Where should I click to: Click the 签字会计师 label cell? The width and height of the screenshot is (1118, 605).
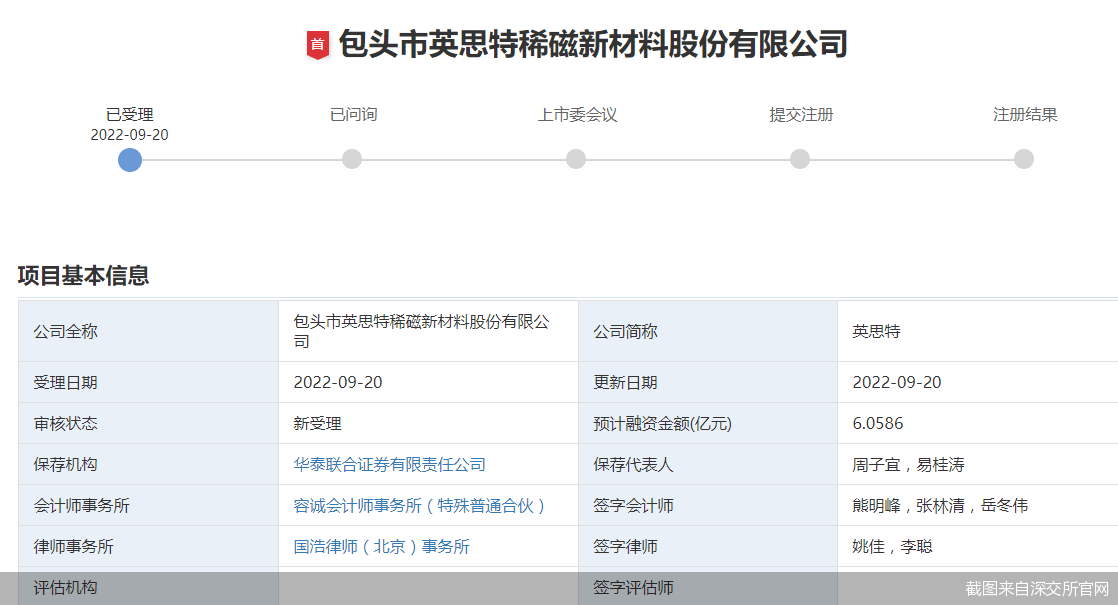coord(708,506)
